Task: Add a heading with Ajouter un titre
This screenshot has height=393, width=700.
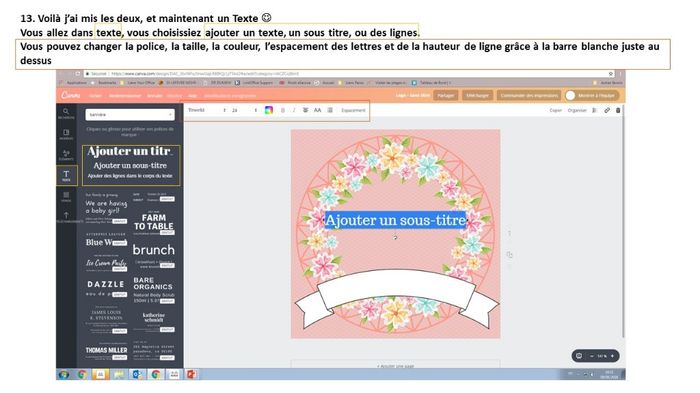Action: 129,151
